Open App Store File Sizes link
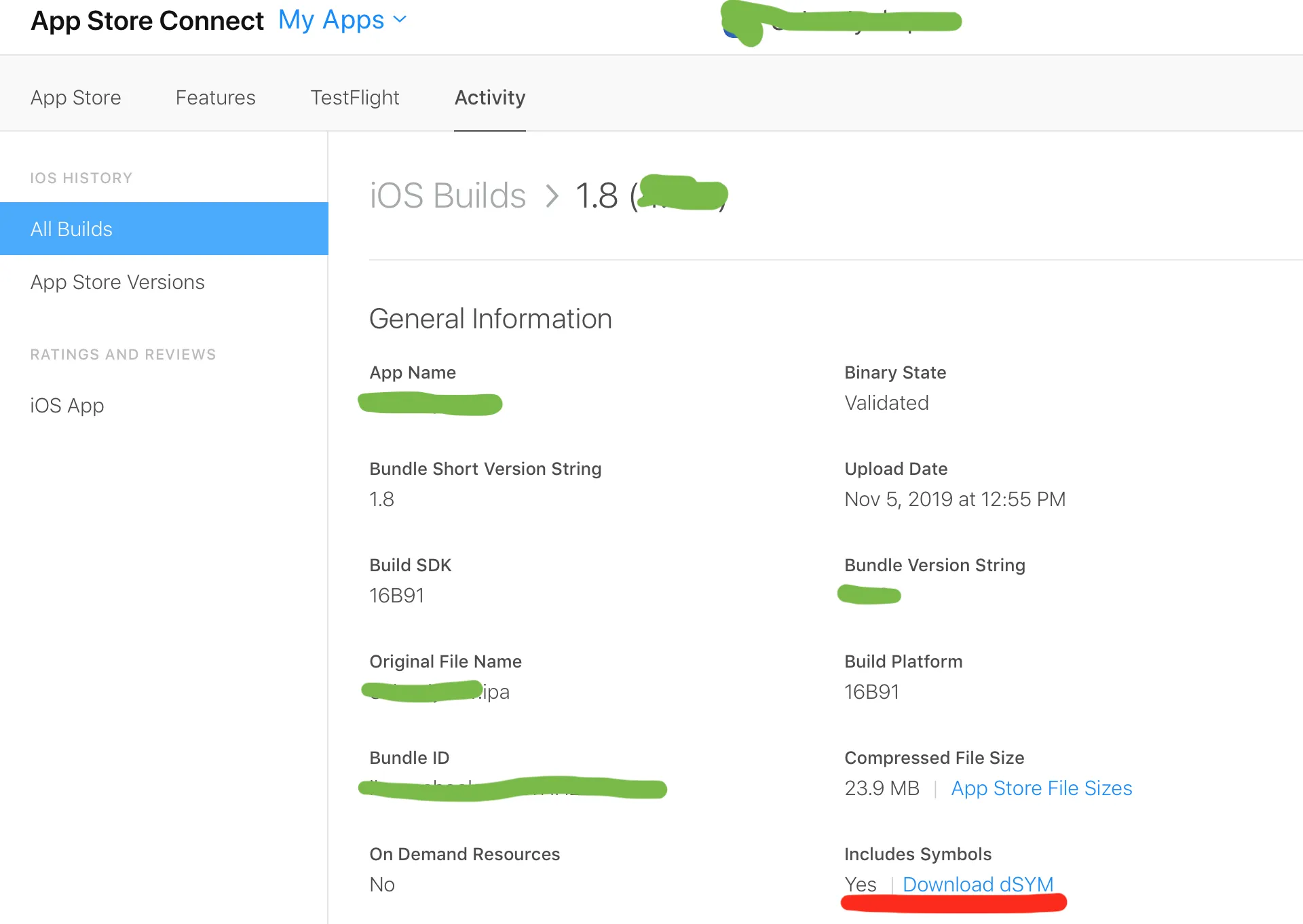This screenshot has width=1303, height=924. pyautogui.click(x=1041, y=788)
